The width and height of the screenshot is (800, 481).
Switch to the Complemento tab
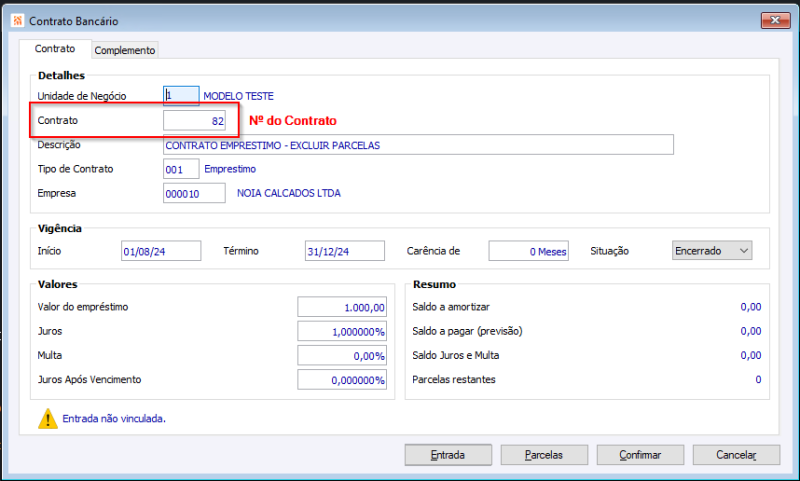tap(124, 50)
